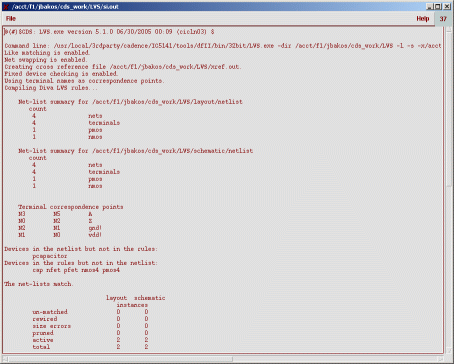This screenshot has height=364, width=454.
Task: Maximize the si.out window
Action: coord(438,6)
